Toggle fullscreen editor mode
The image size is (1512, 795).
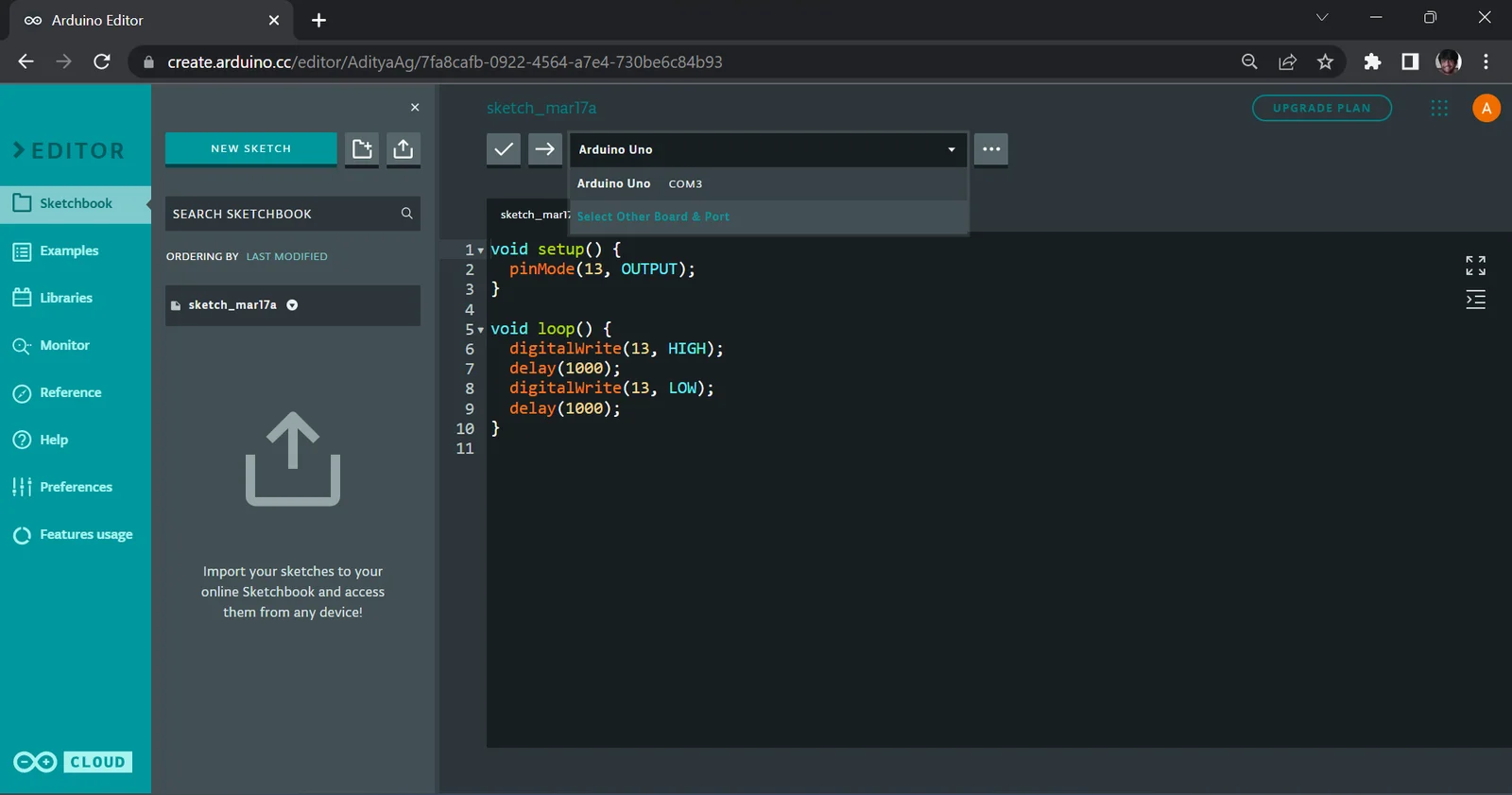pos(1475,266)
